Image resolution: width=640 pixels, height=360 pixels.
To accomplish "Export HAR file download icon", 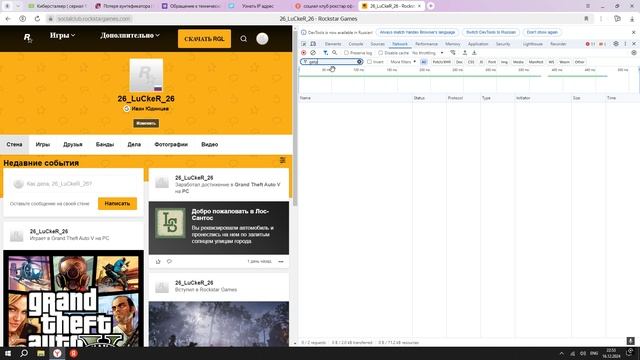I will [x=474, y=53].
